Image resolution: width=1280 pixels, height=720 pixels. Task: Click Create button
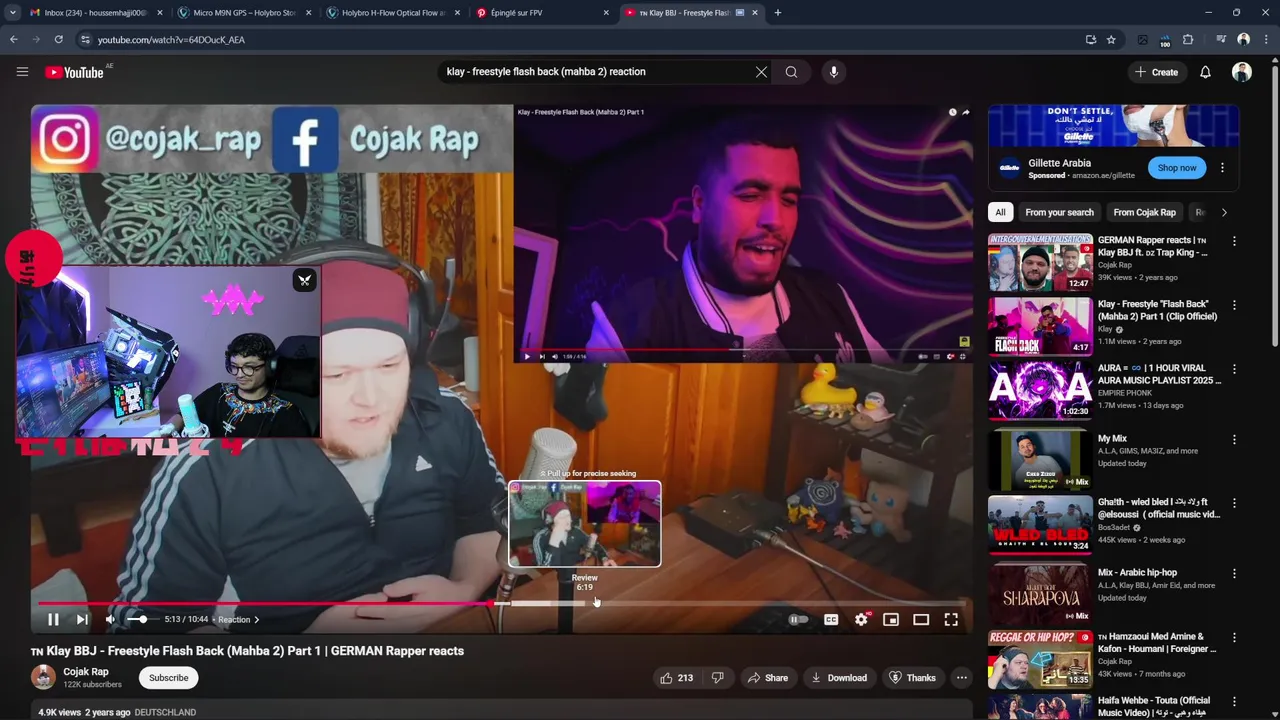1156,72
